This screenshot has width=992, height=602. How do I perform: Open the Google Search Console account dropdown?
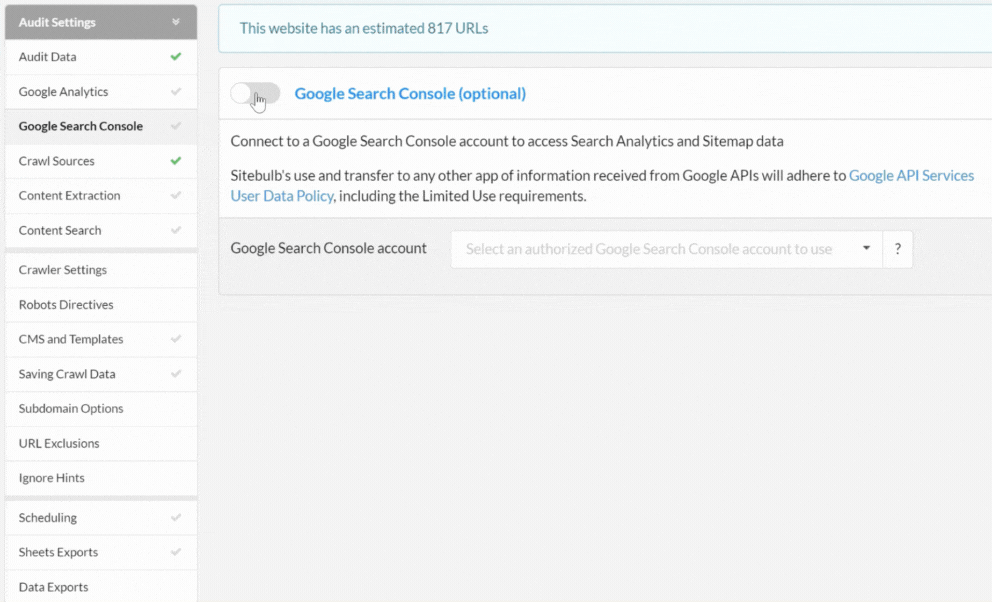pyautogui.click(x=666, y=249)
